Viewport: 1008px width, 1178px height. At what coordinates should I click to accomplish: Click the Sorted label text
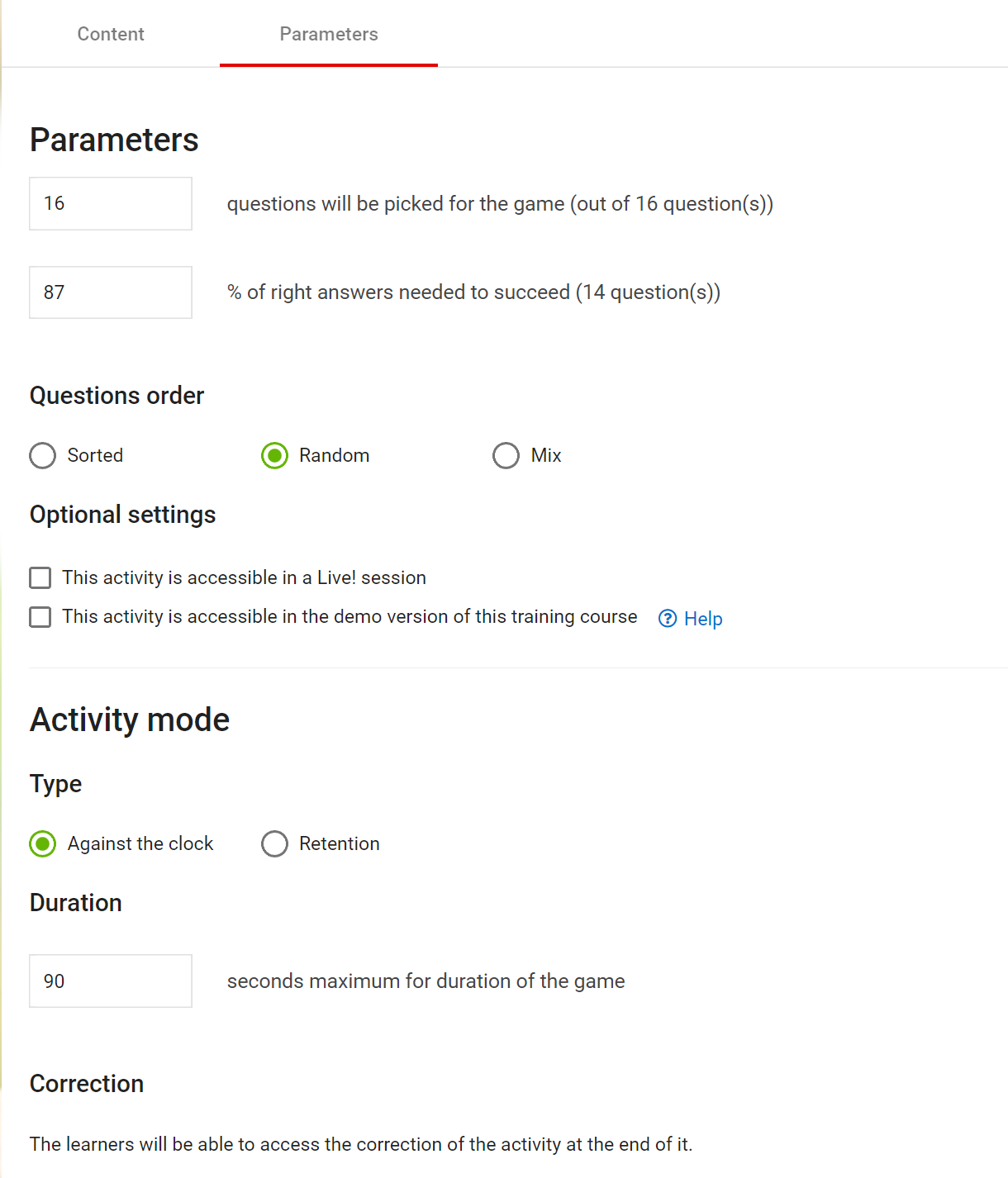[95, 455]
